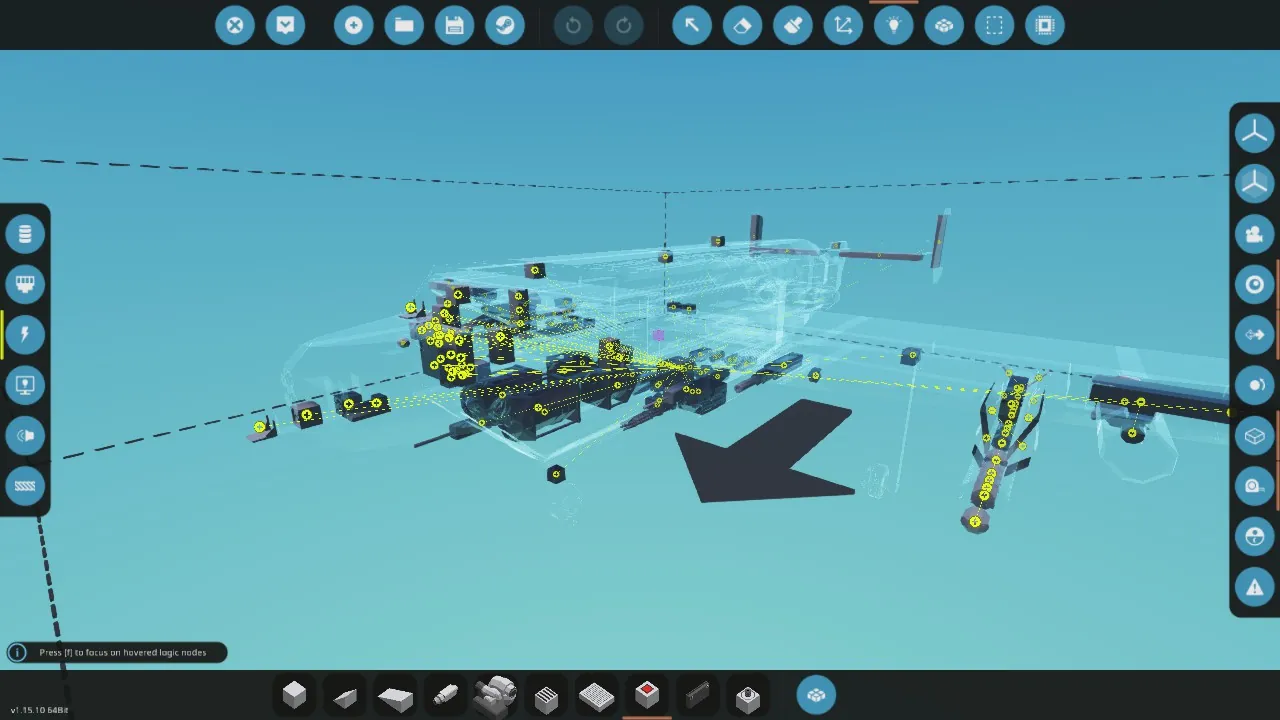Screen dimensions: 1280x720
Task: Choose the paint brush tool
Action: [x=793, y=25]
